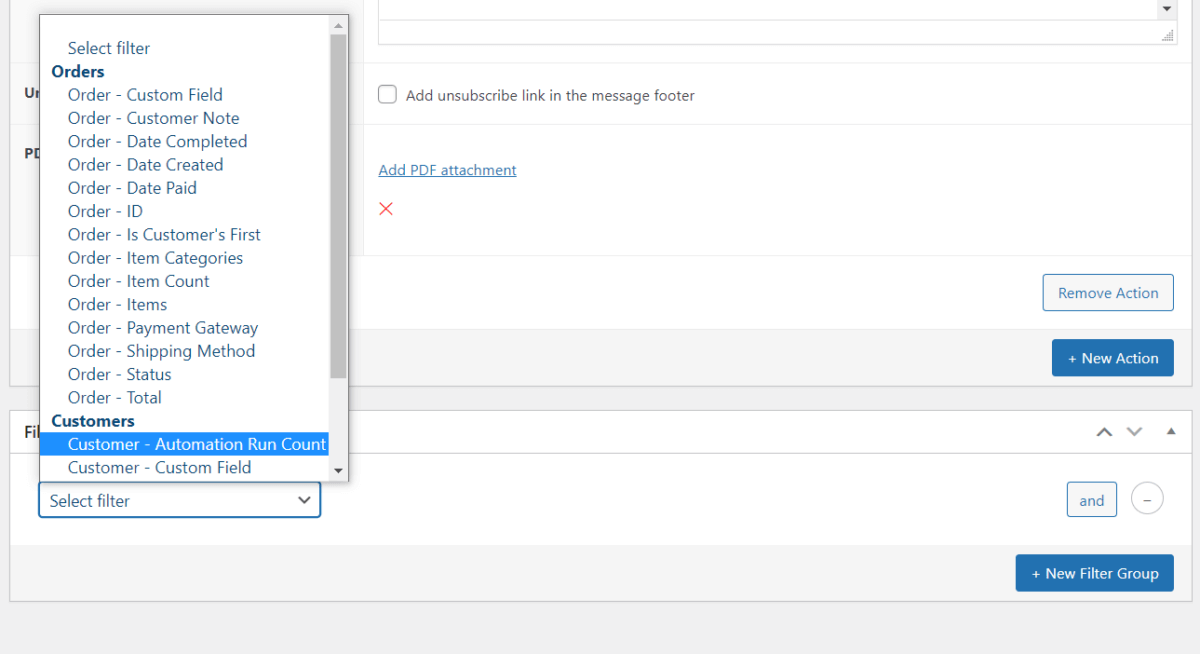1200x654 pixels.
Task: Toggle the 'and' condition button
Action: tap(1091, 499)
